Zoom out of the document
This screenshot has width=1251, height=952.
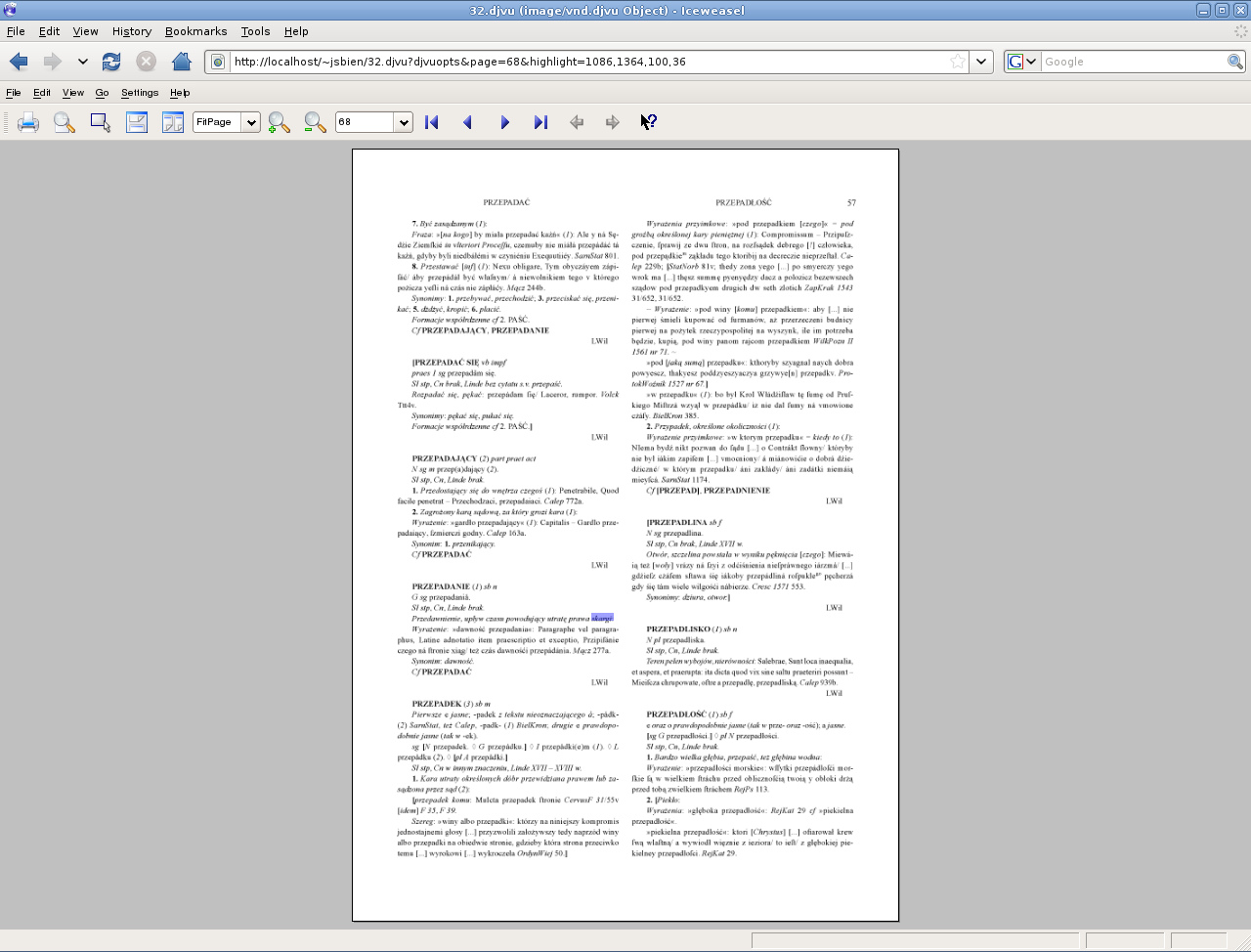click(x=315, y=122)
